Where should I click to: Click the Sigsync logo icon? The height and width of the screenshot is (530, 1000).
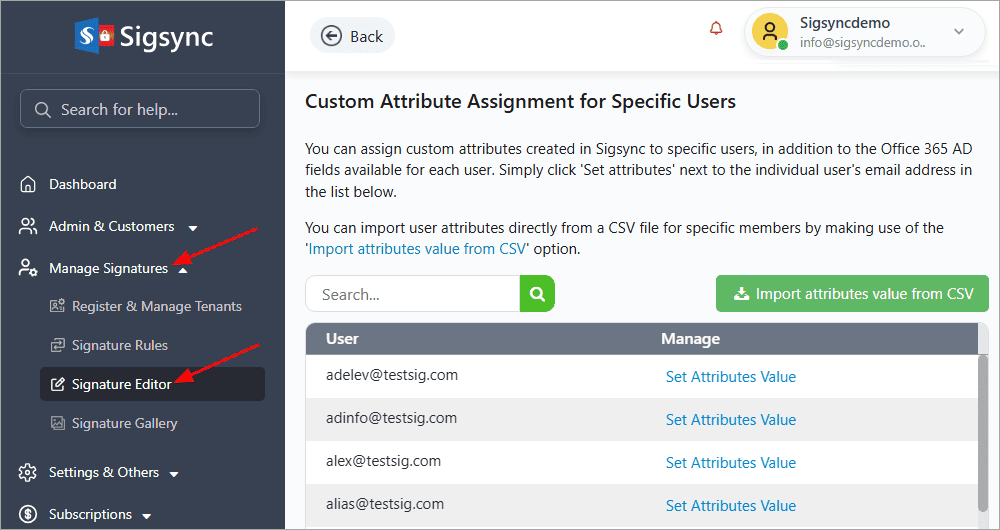click(x=95, y=37)
